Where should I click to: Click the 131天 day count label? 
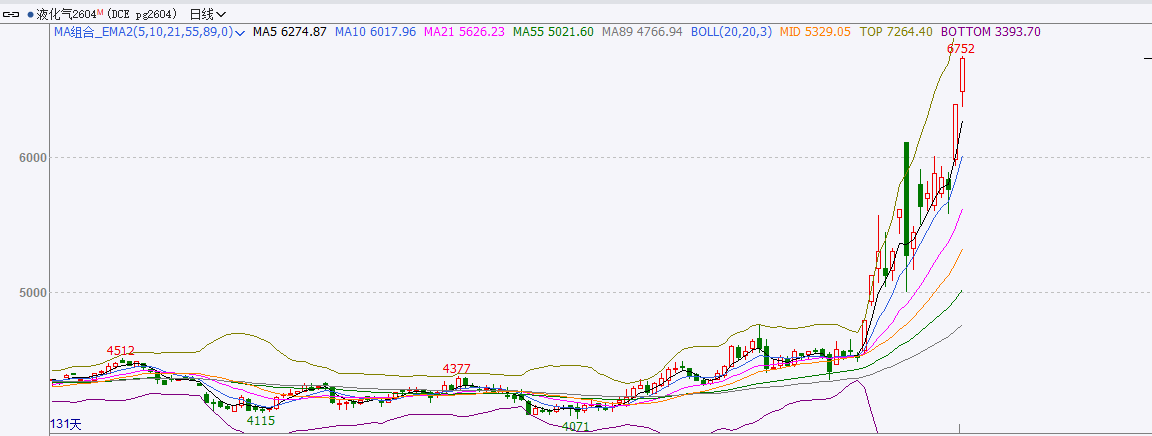68,425
